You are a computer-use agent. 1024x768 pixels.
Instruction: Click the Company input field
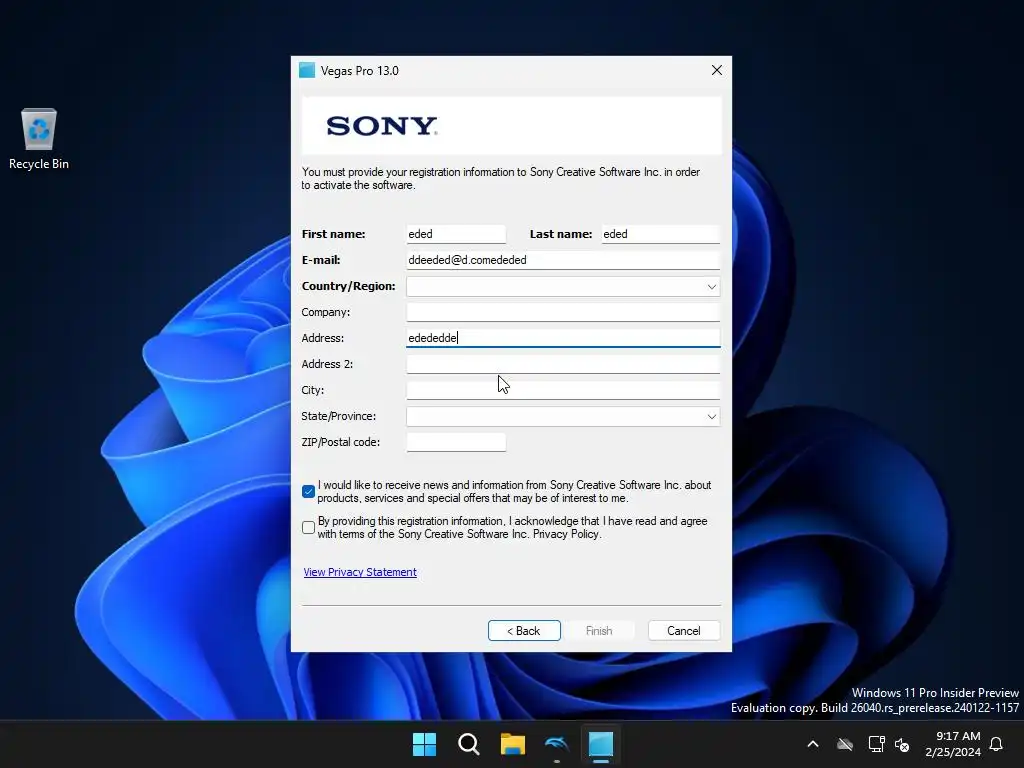[563, 312]
